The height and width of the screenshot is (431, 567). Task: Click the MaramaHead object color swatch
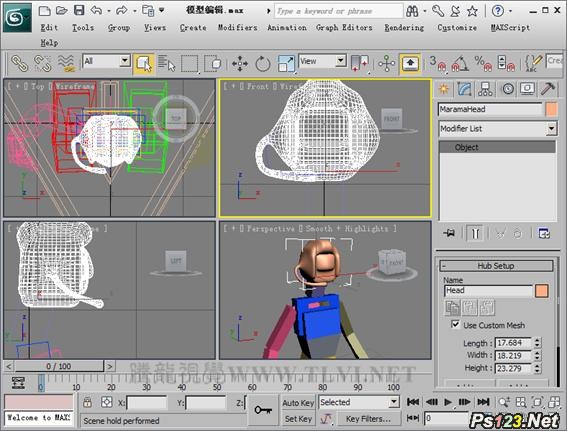click(551, 109)
